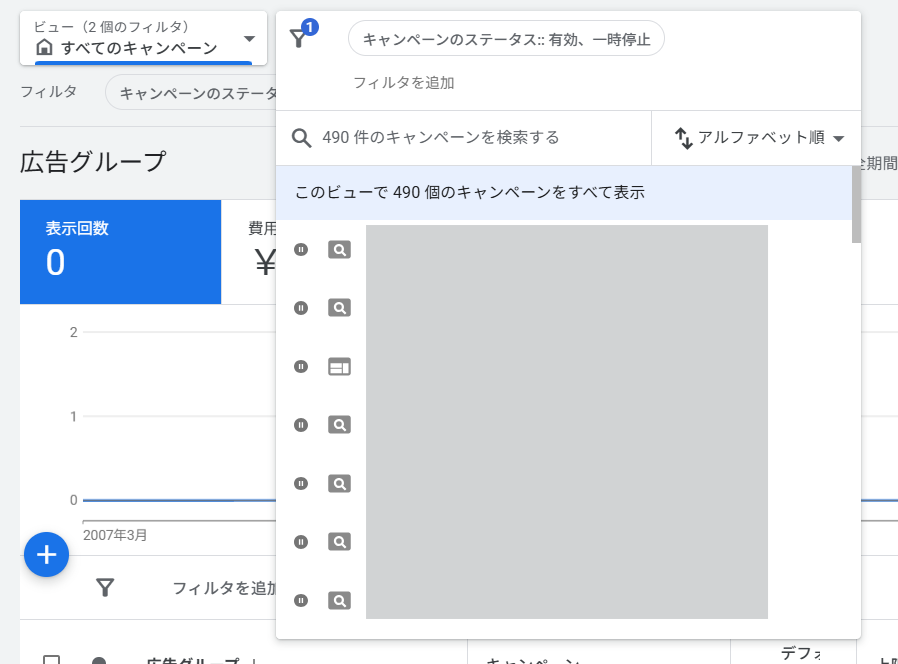This screenshot has width=898, height=664.
Task: Click the funnel icon above the table
Action: click(x=105, y=588)
